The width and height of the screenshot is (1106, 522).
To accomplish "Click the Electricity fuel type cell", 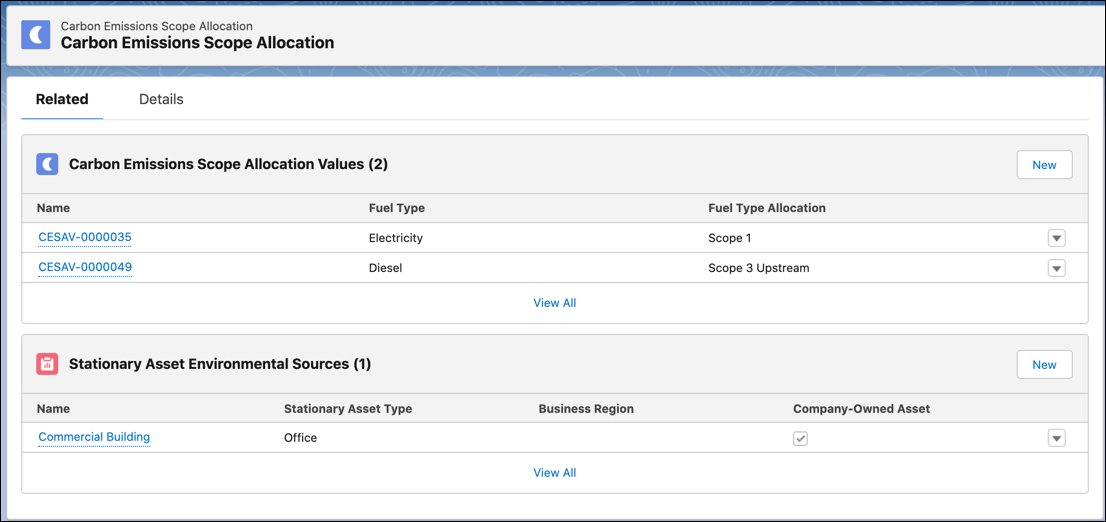I will (x=396, y=238).
